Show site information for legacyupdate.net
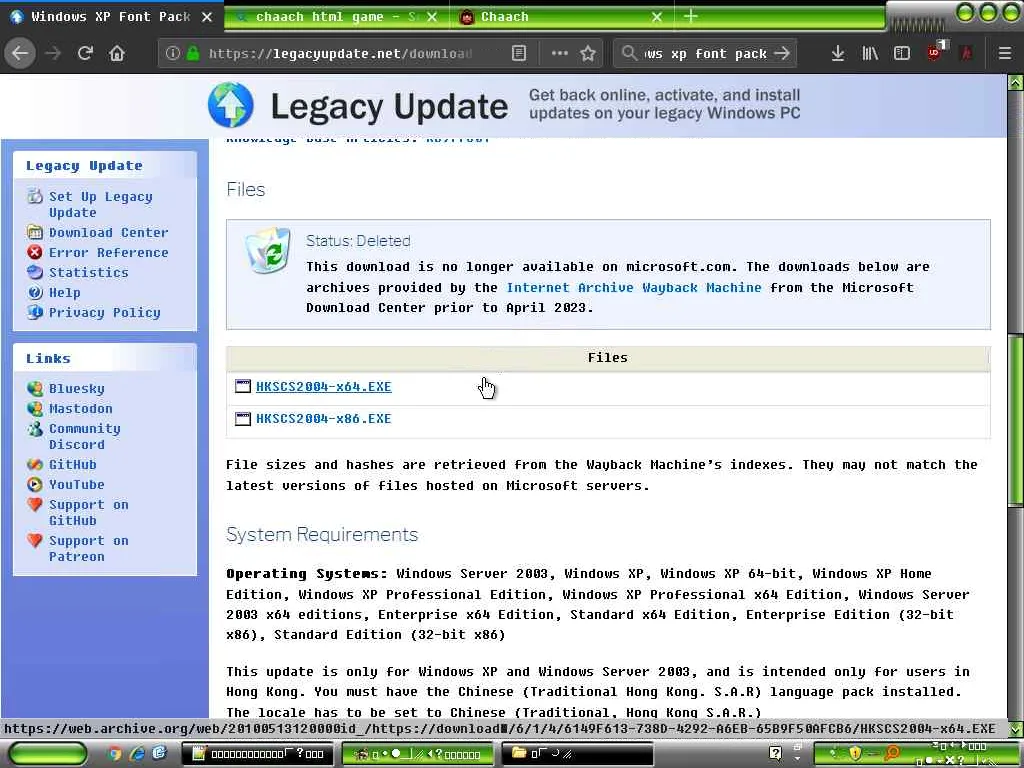 172,53
